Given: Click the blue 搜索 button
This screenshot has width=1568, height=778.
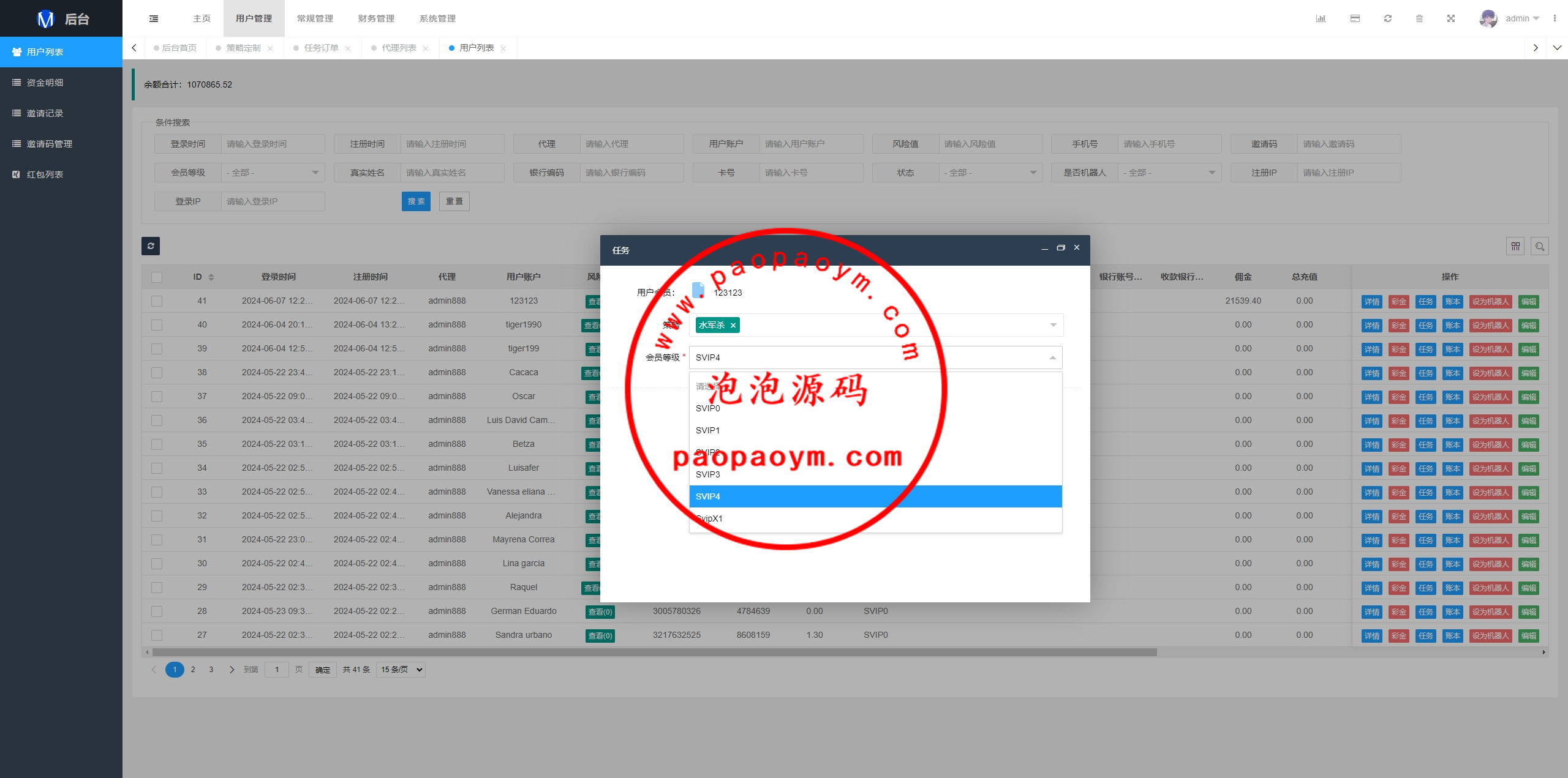Looking at the screenshot, I should [416, 201].
